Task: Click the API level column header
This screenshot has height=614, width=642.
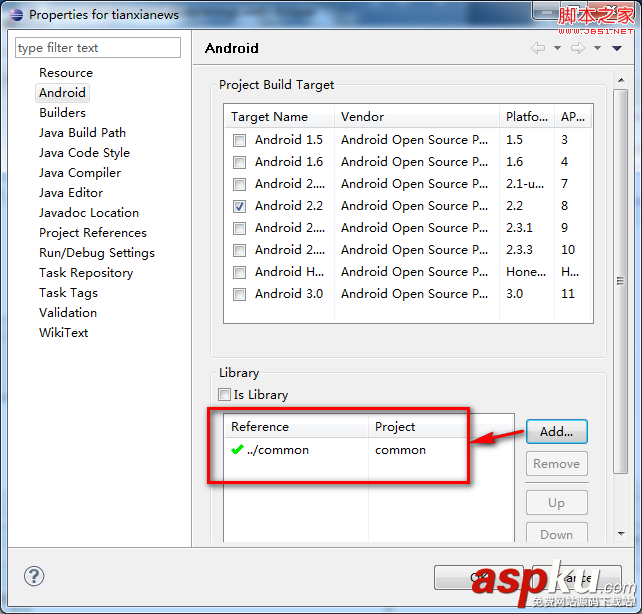Action: click(x=573, y=117)
